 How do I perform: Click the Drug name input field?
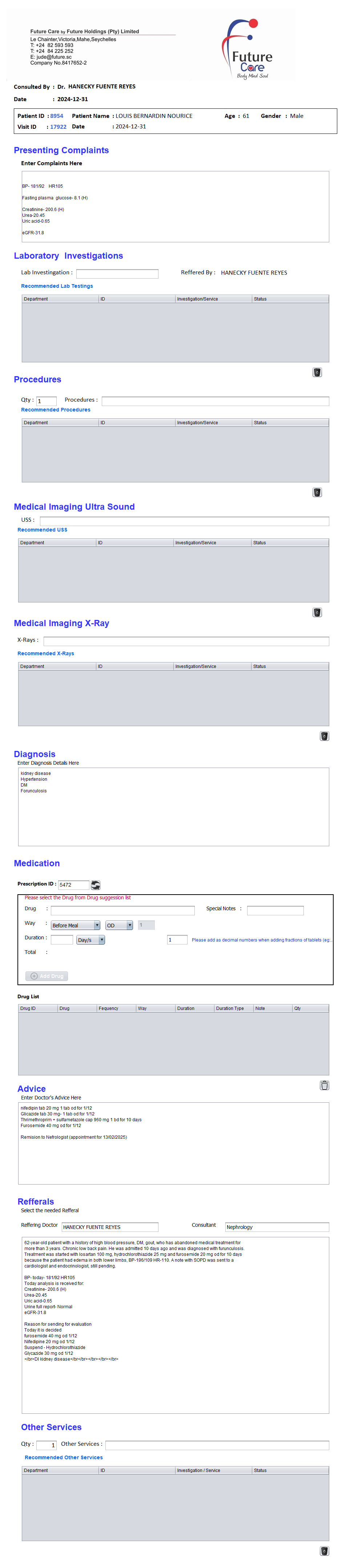[122, 910]
